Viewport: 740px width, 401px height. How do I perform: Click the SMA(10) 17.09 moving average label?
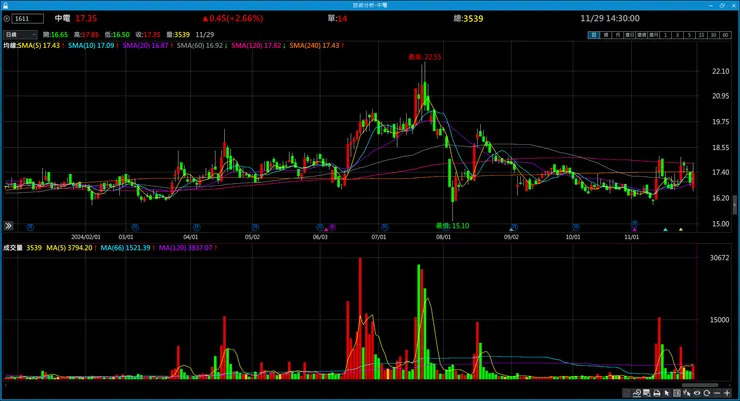click(91, 46)
